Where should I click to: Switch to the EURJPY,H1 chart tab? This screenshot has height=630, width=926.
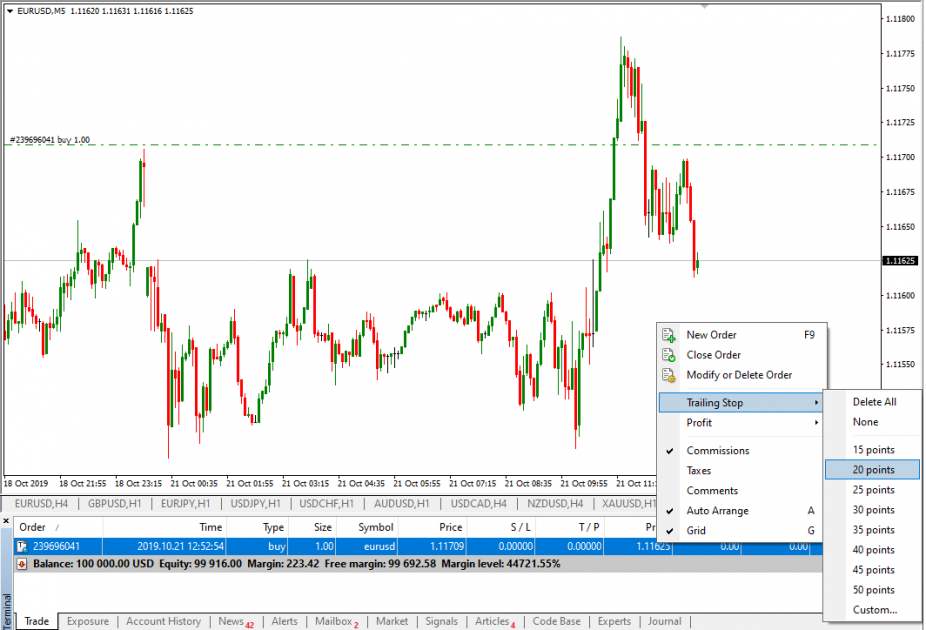(185, 504)
